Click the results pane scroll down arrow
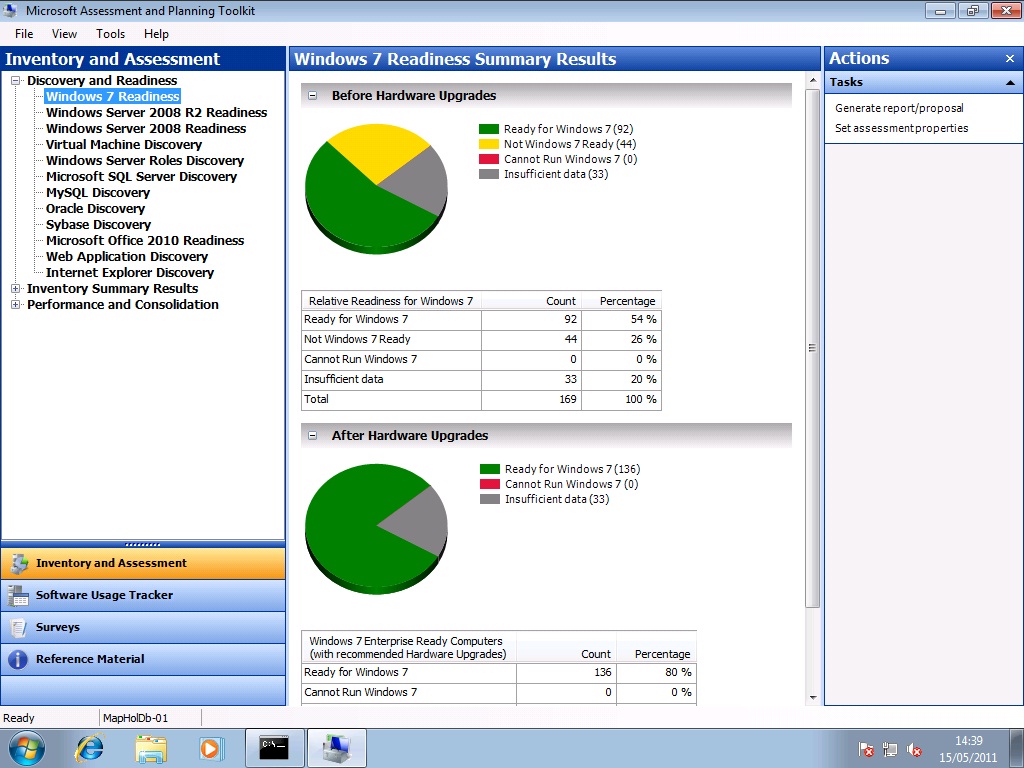Viewport: 1024px width, 768px height. pyautogui.click(x=812, y=697)
